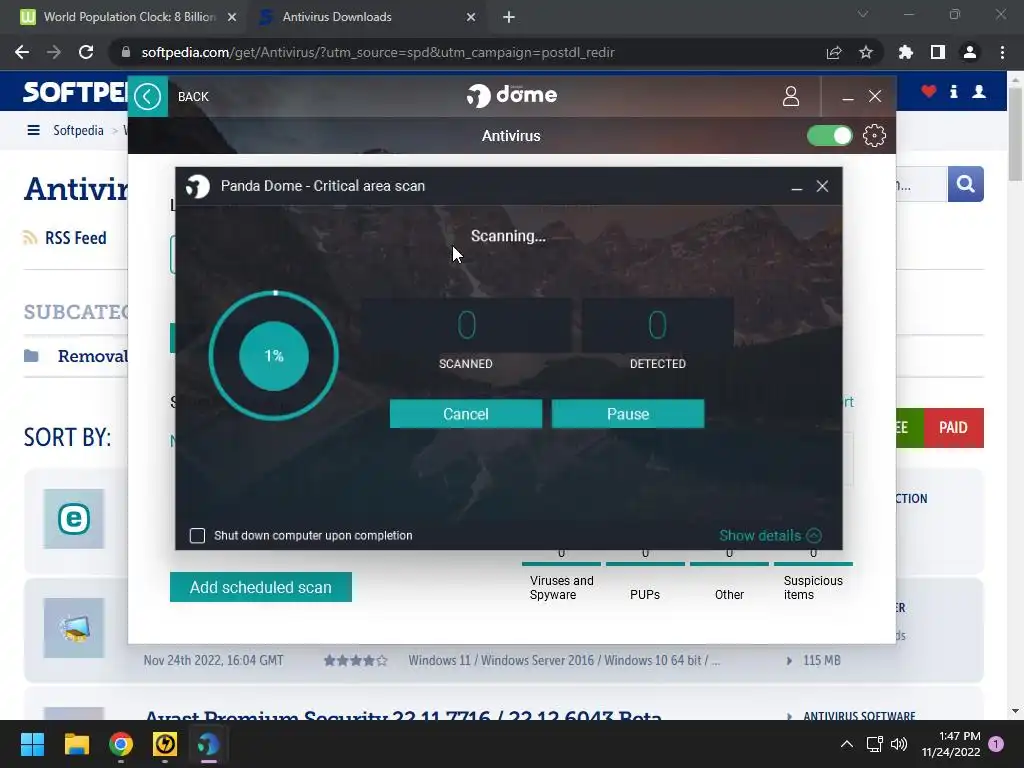Open Chrome extensions puzzle icon

pyautogui.click(x=906, y=52)
